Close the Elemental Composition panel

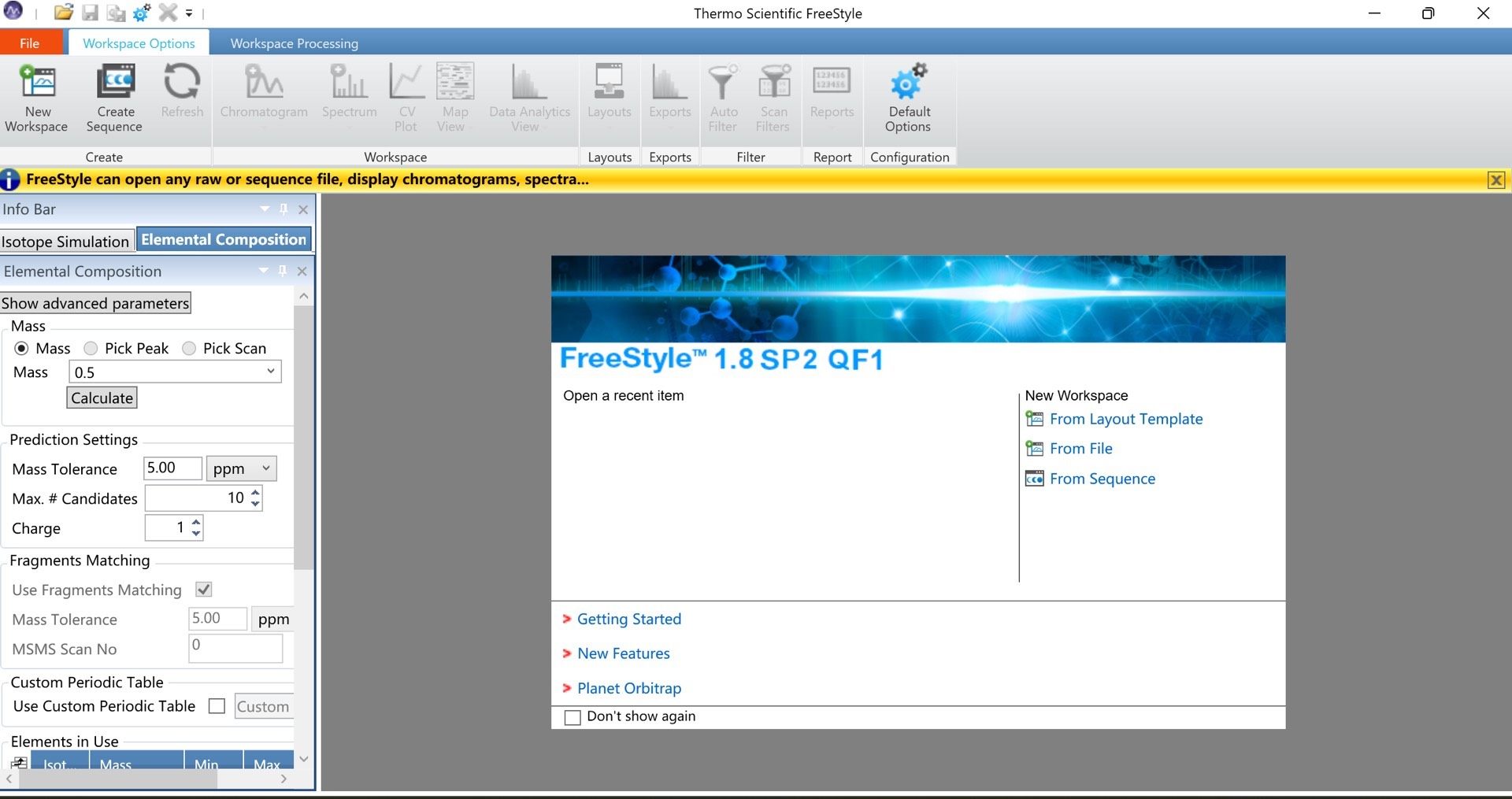pyautogui.click(x=302, y=271)
